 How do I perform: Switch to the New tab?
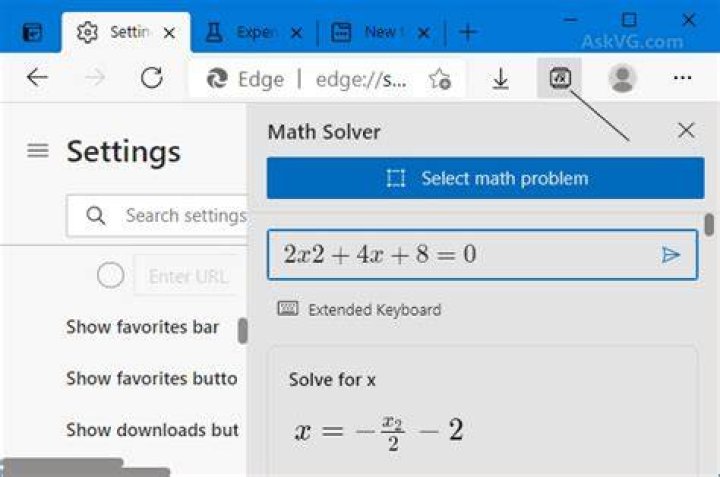[381, 32]
